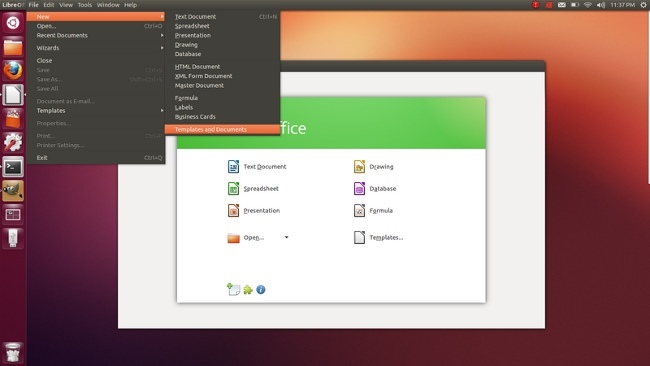Viewport: 650px width, 366px height.
Task: Open the View menu
Action: tap(66, 5)
